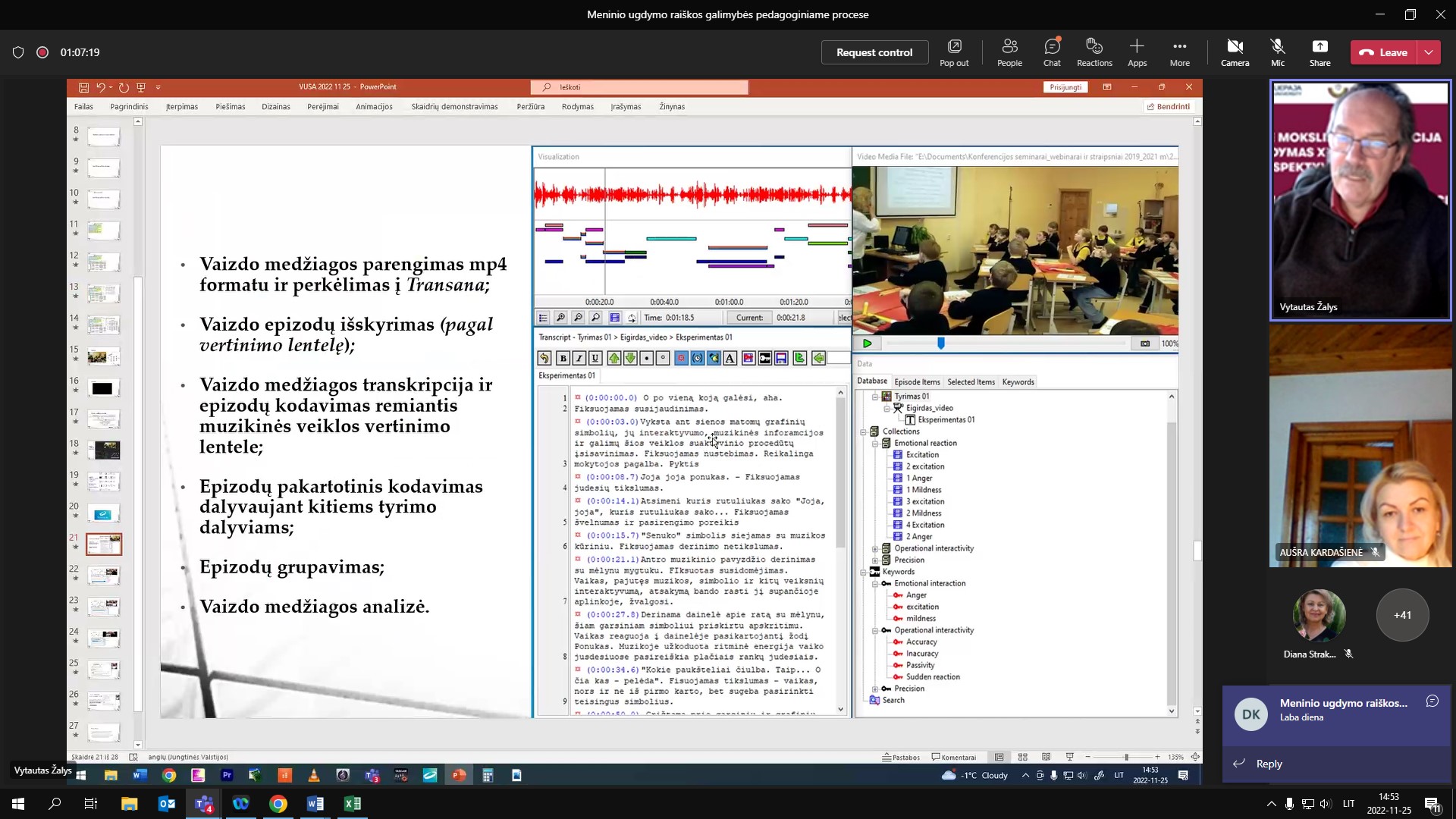The height and width of the screenshot is (819, 1456).
Task: Click the filmstrip icon in visualization toolbar
Action: point(614,318)
